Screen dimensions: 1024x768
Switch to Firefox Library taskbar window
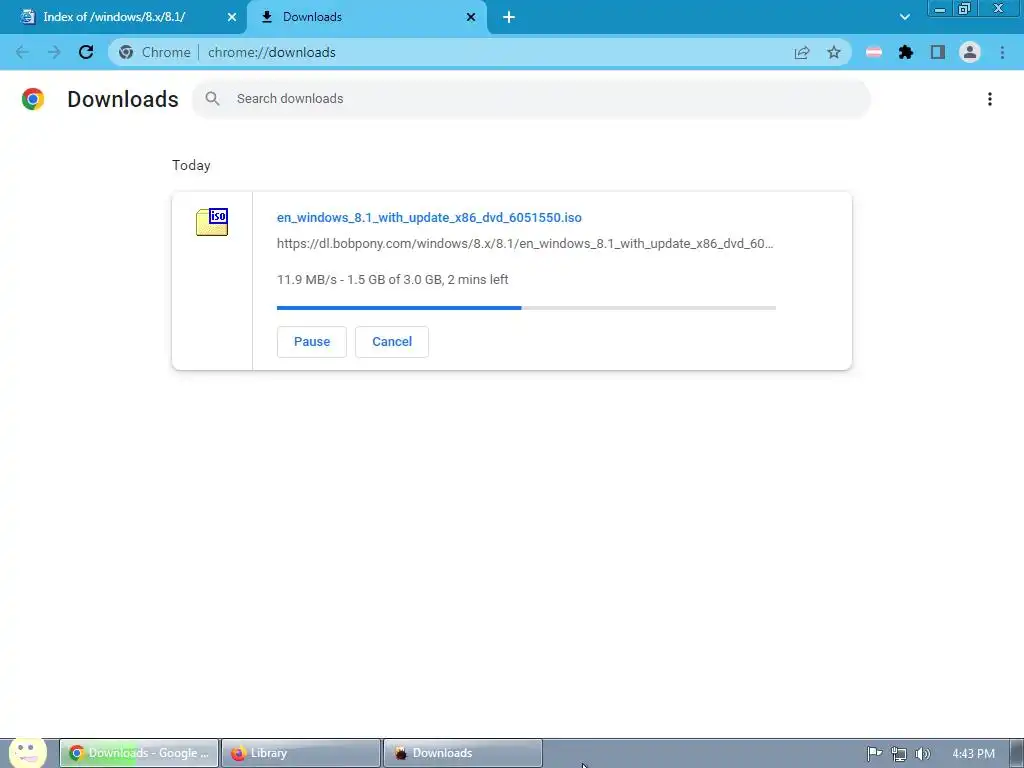(x=301, y=753)
